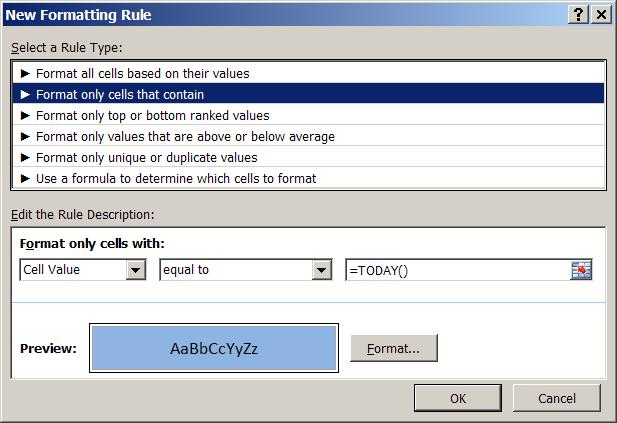Choose Format only values above or below average

(308, 136)
